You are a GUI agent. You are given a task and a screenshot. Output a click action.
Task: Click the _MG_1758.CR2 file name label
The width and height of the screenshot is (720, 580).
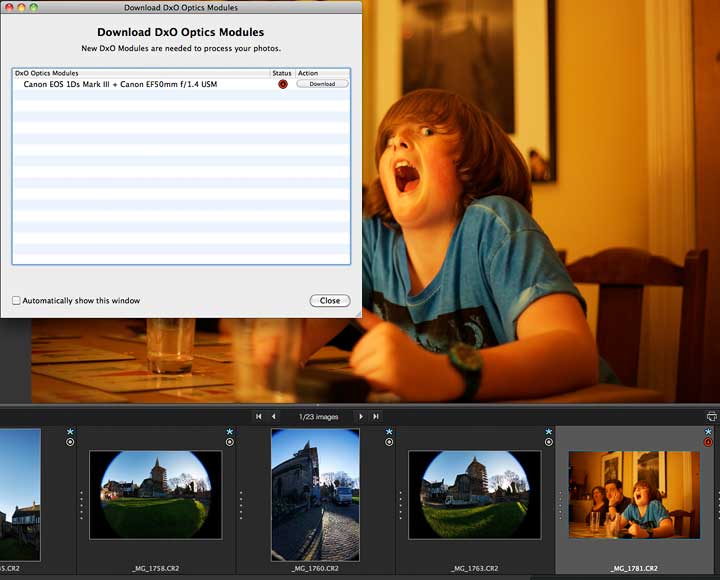point(156,569)
